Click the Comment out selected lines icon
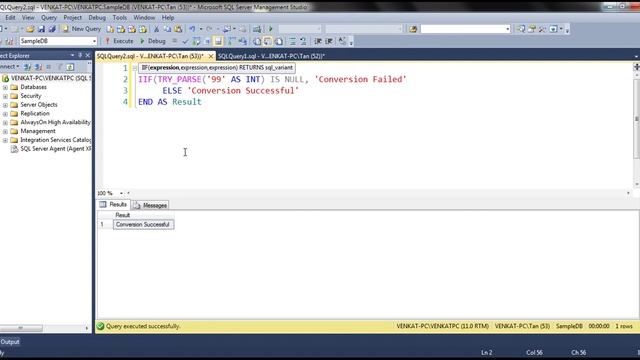Screen dimensions: 640x360 (x=292, y=41)
